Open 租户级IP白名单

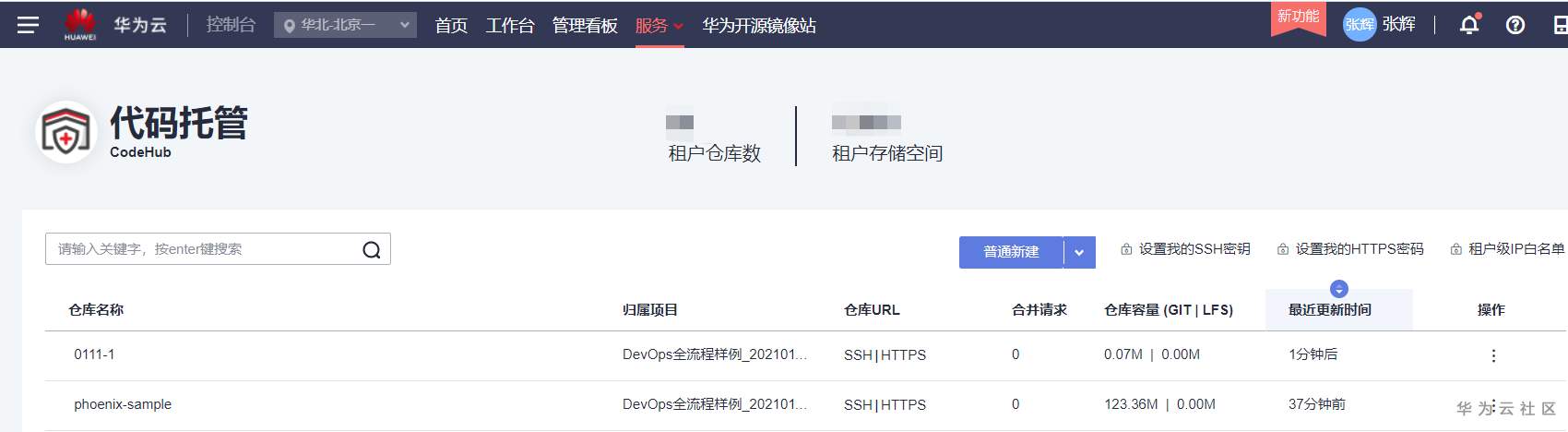pyautogui.click(x=1507, y=249)
